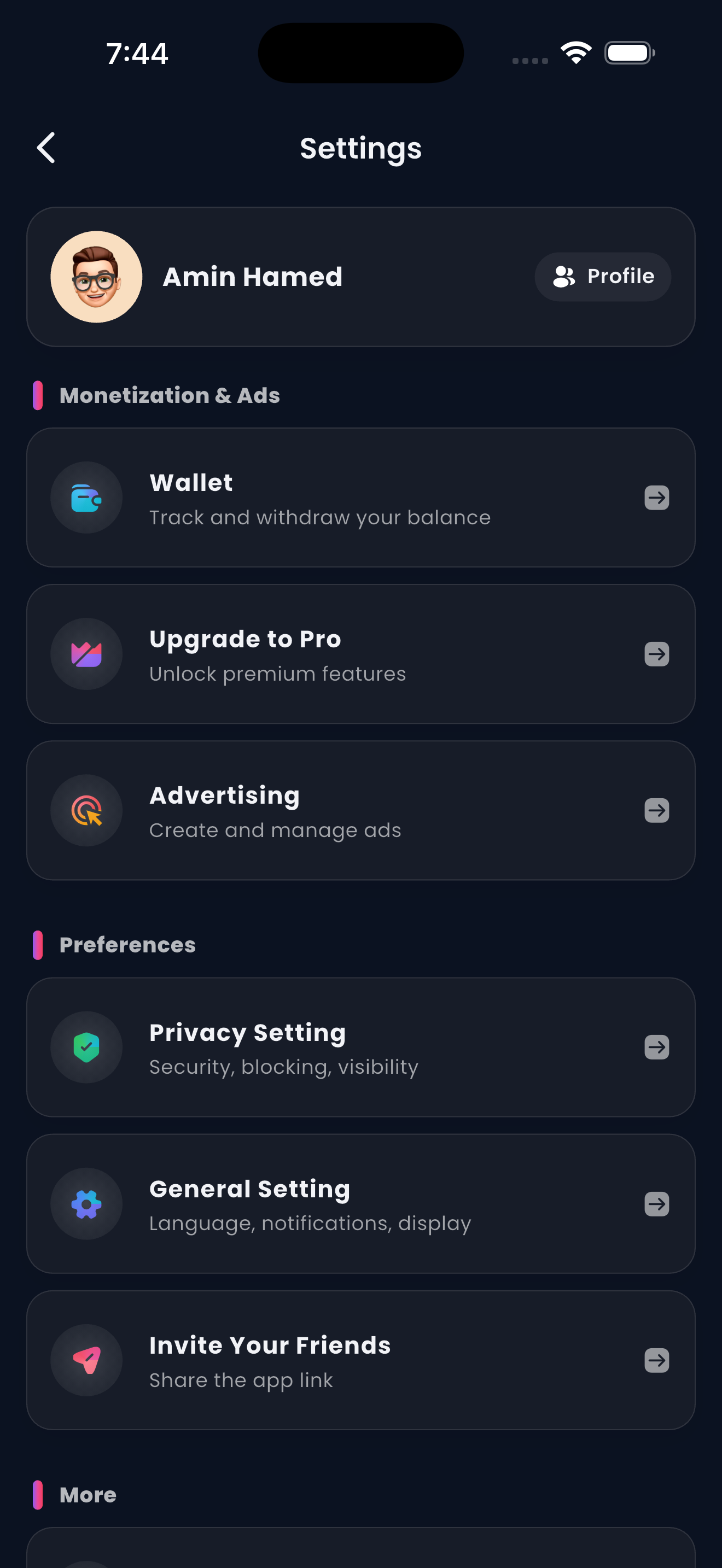
Task: Open Invite Your Friends arrow
Action: [656, 1360]
